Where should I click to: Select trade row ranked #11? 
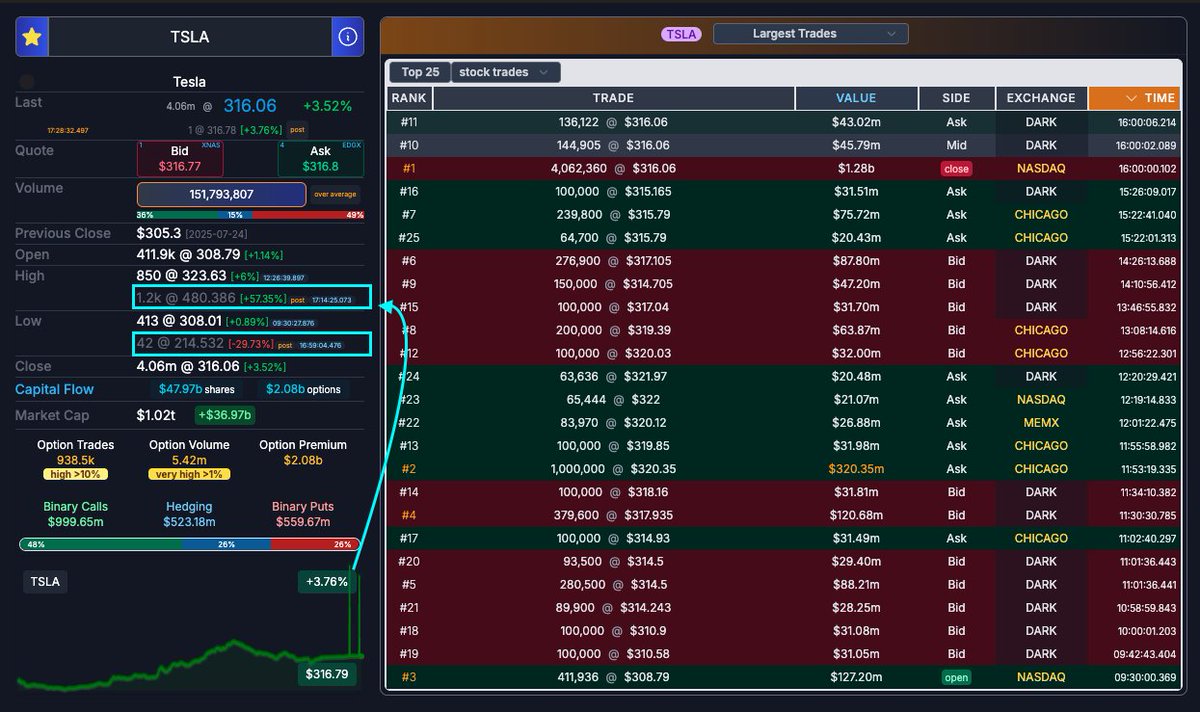[784, 122]
